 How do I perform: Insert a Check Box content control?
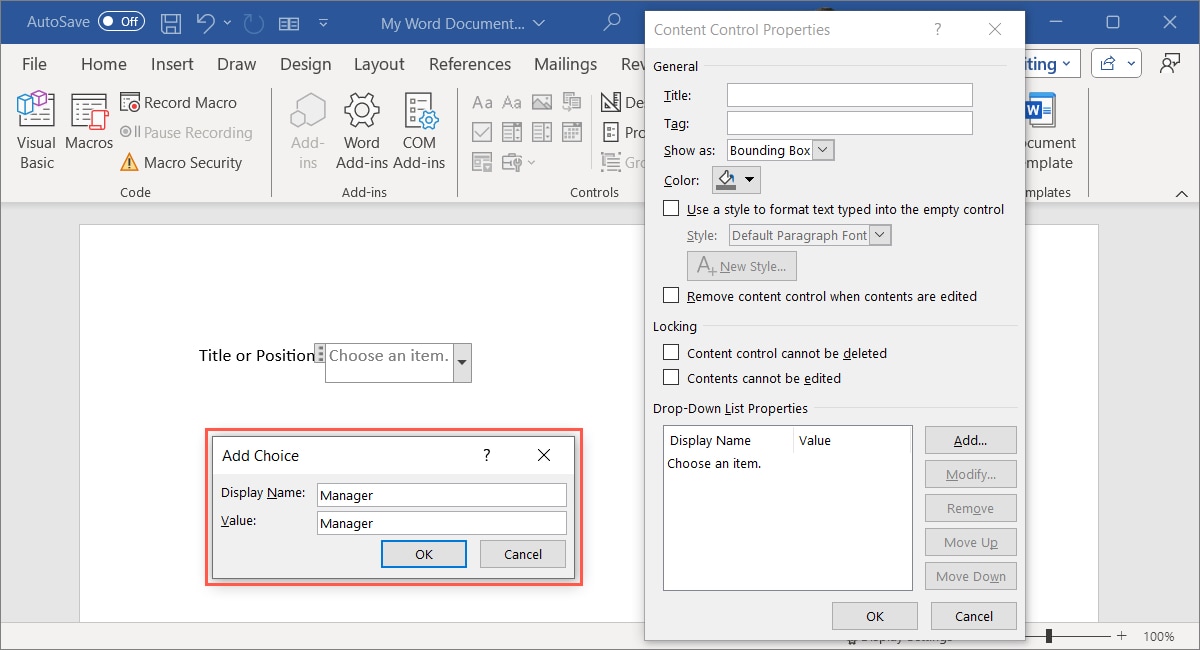(482, 131)
